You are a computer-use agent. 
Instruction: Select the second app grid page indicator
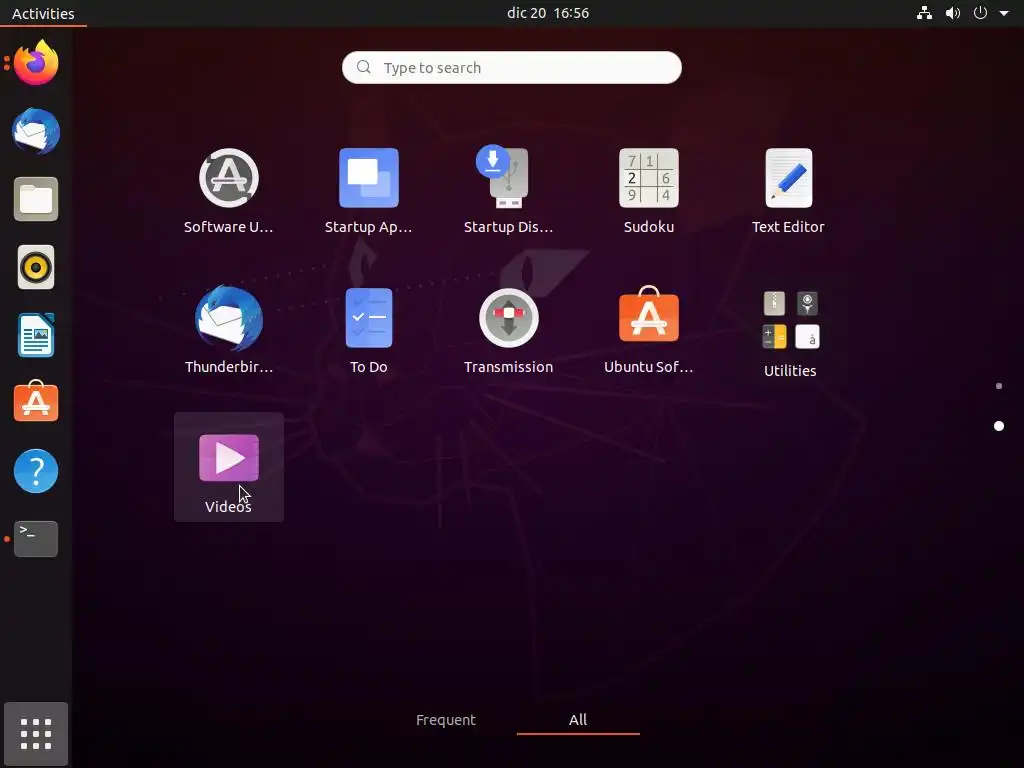pos(999,426)
